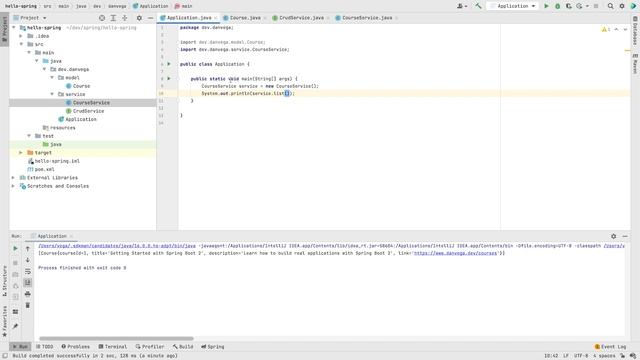The height and width of the screenshot is (360, 640).
Task: Toggle the Maven tool window on right edge
Action: [635, 63]
